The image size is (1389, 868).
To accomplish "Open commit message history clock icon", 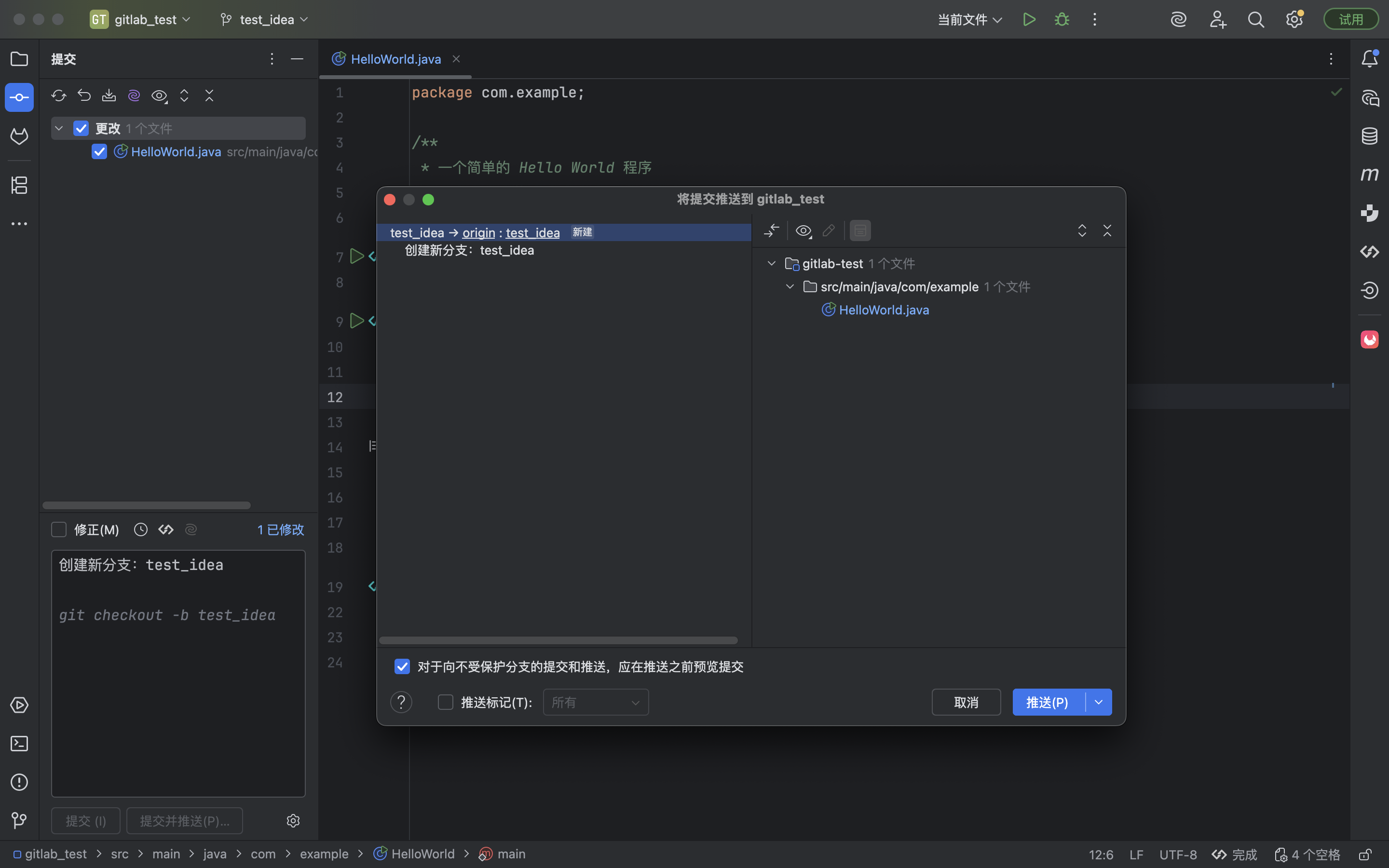I will click(x=141, y=529).
